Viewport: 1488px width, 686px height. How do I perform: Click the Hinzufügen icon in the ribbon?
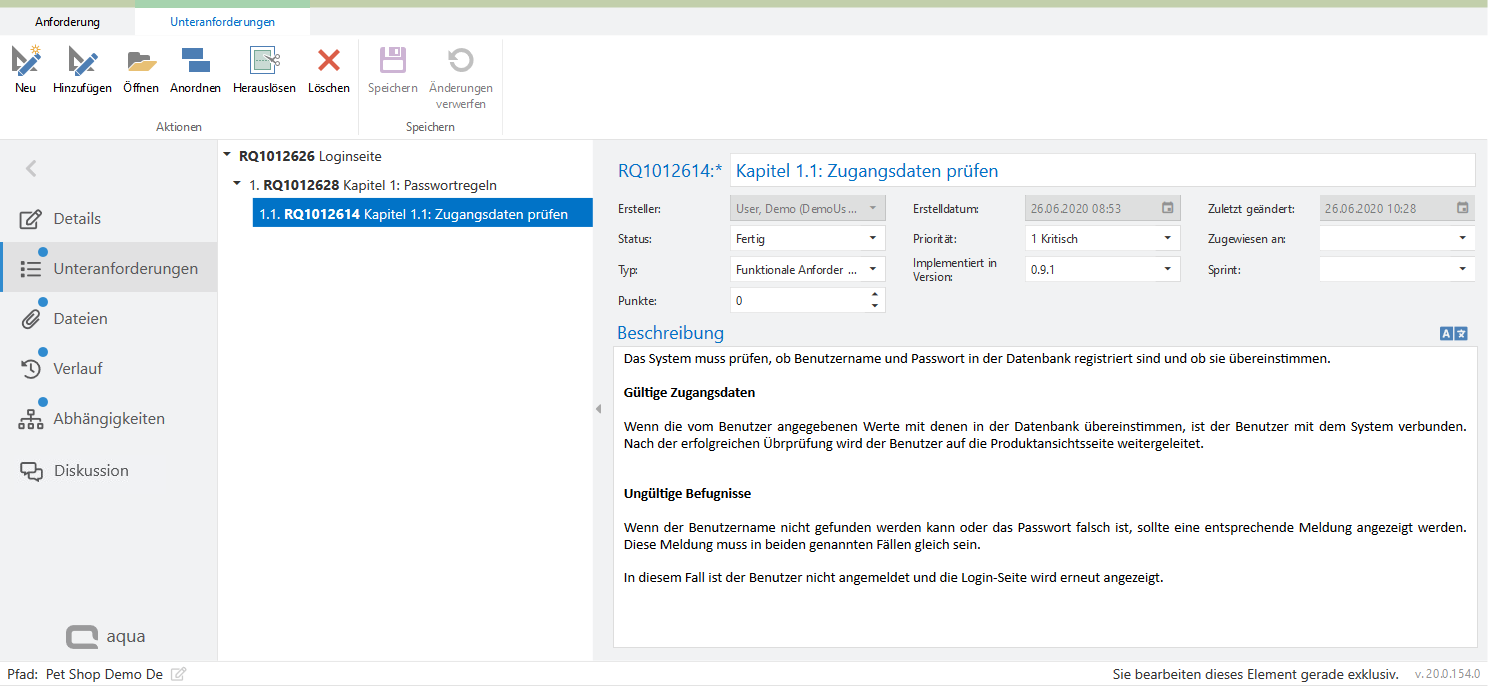tap(82, 62)
